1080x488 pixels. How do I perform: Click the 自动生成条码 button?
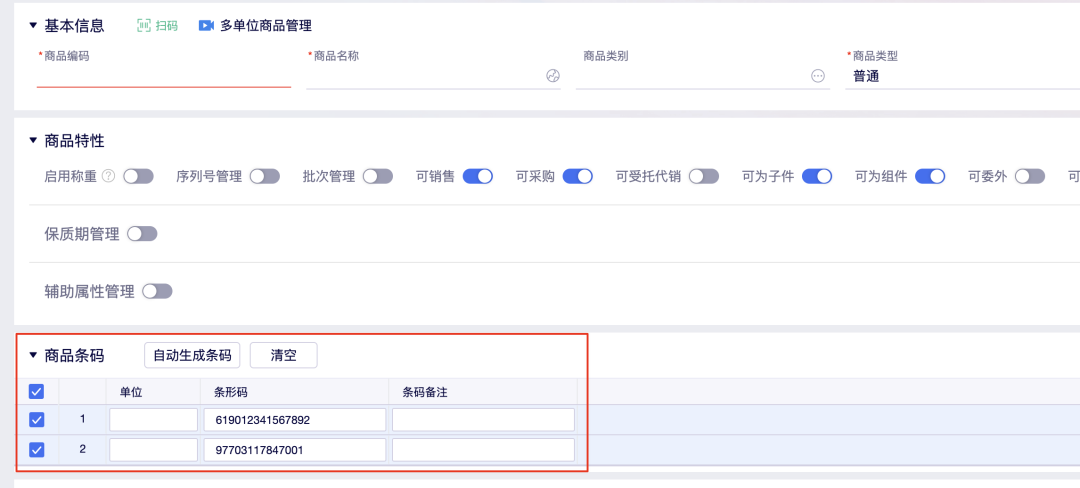(192, 355)
